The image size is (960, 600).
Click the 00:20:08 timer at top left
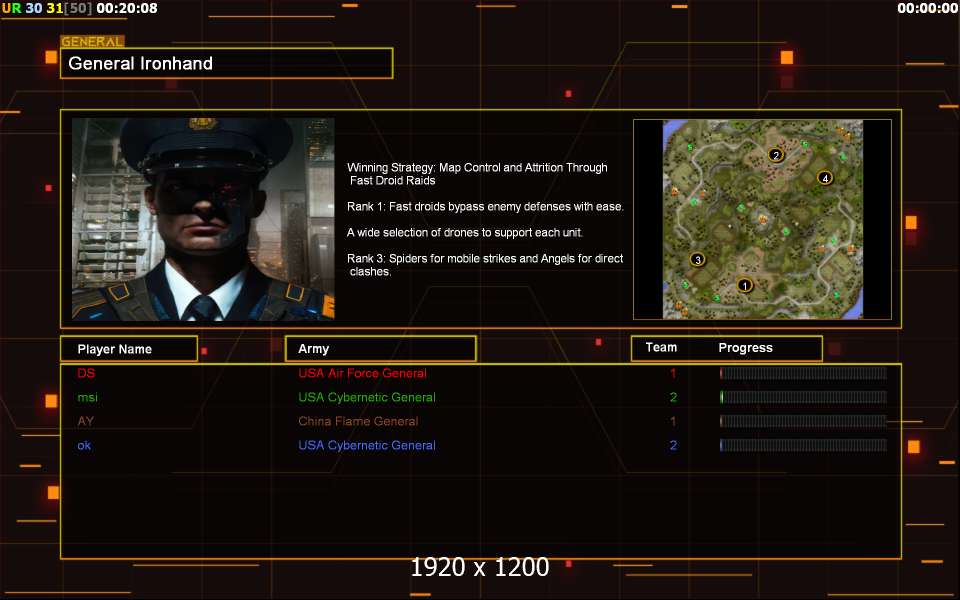(x=127, y=8)
